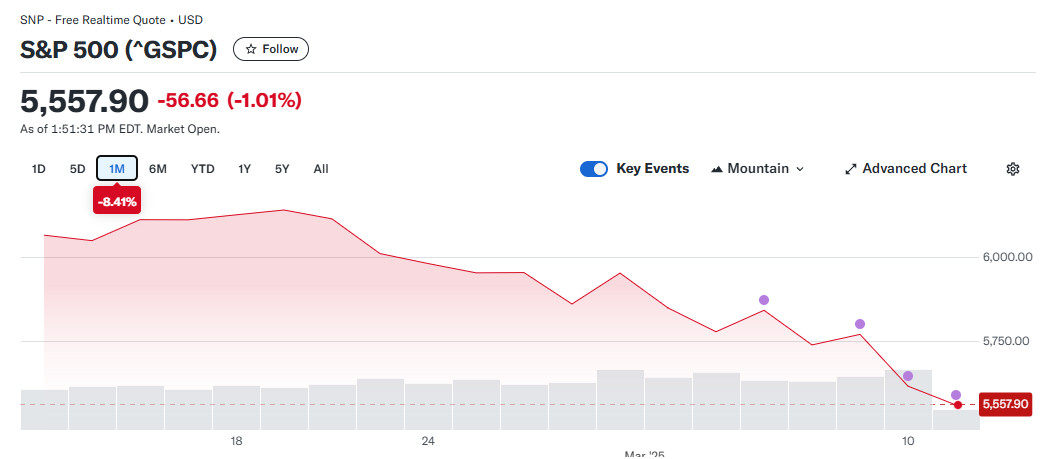Click the chevron next to Mountain
This screenshot has height=459, width=1045.
(800, 169)
